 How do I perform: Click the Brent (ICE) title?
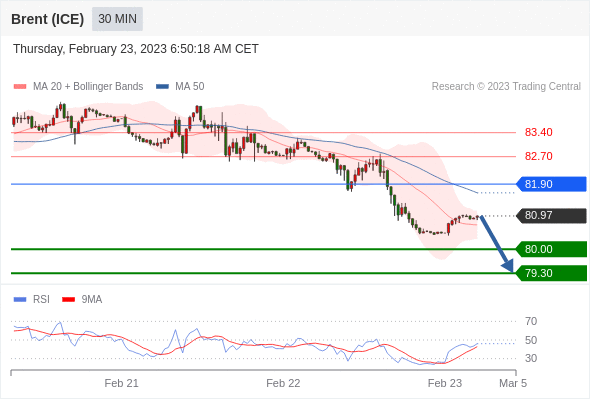point(47,19)
